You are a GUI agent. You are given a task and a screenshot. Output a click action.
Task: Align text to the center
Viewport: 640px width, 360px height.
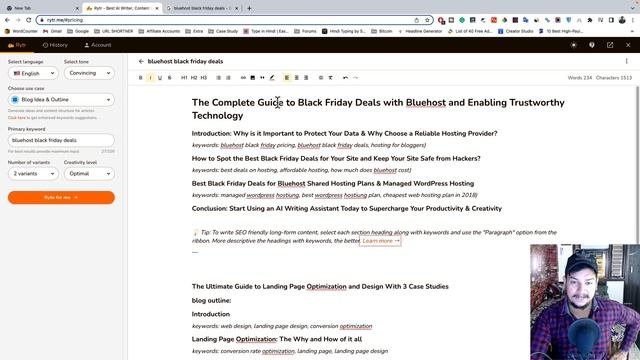tap(297, 78)
